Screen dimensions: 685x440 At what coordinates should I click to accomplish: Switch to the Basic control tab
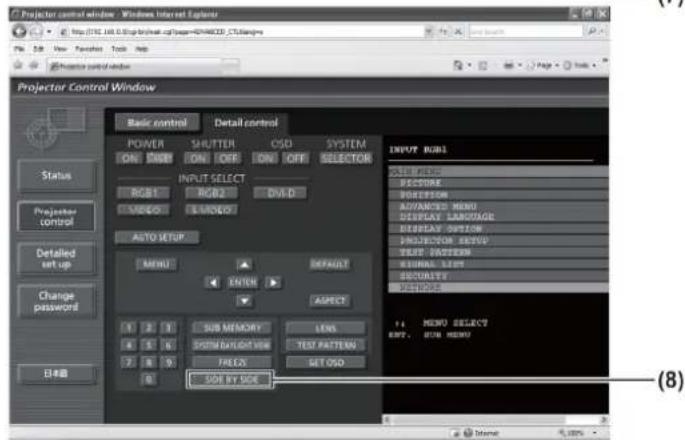point(157,123)
